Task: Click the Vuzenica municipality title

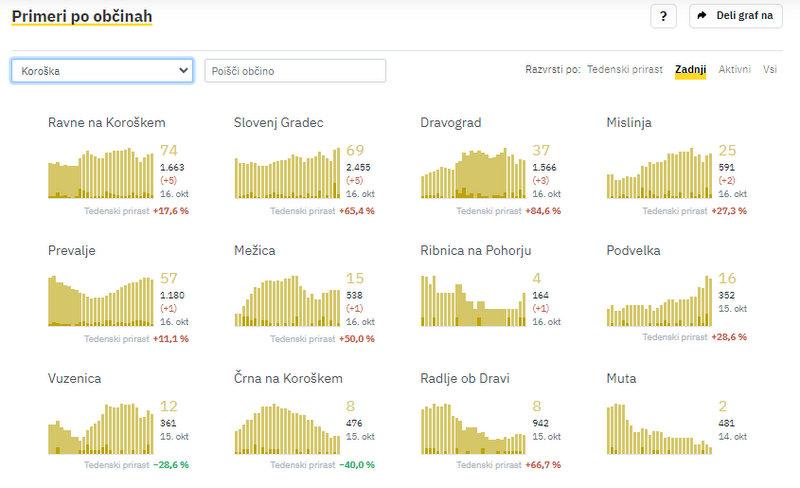Action: pos(75,379)
